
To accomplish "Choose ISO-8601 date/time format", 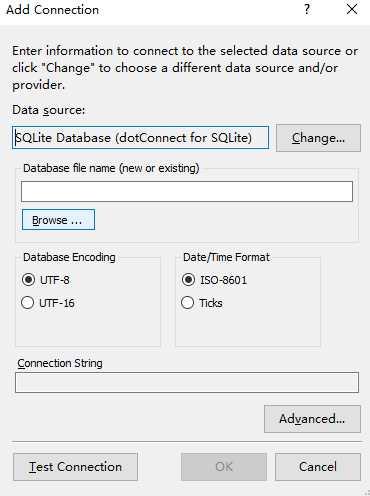I will 214,280.
